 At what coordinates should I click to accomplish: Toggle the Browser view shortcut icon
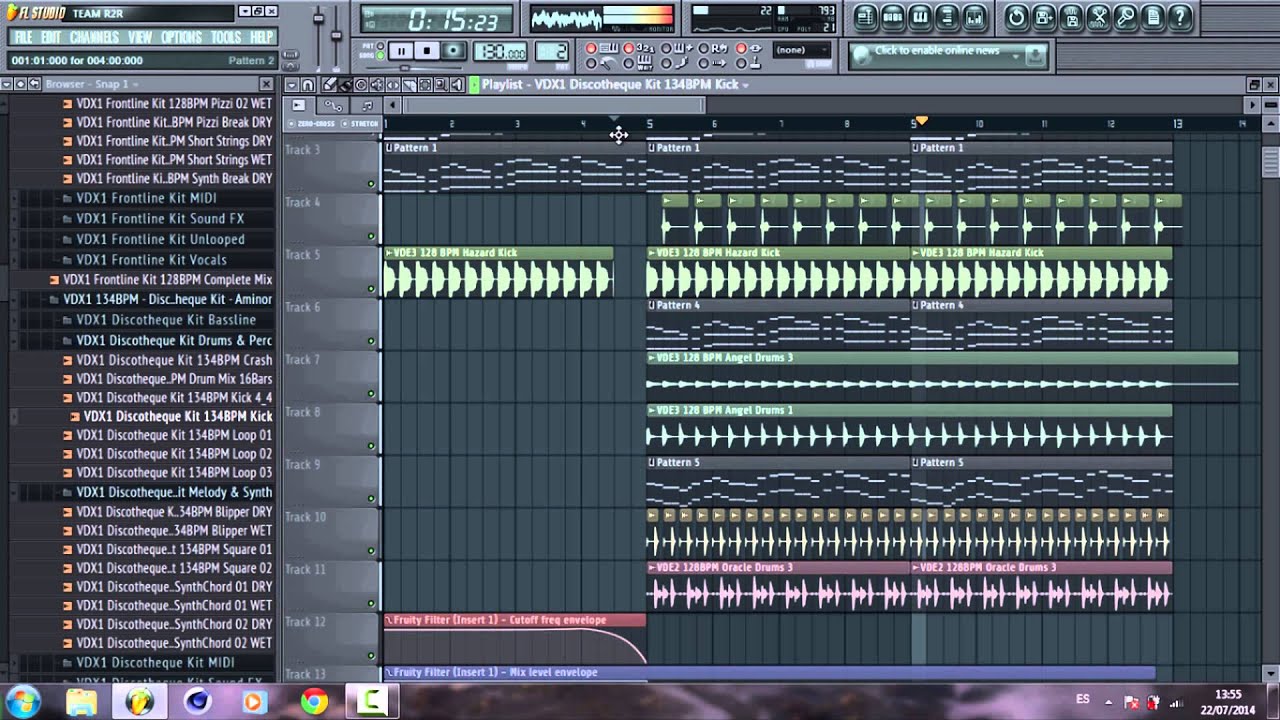click(x=947, y=17)
